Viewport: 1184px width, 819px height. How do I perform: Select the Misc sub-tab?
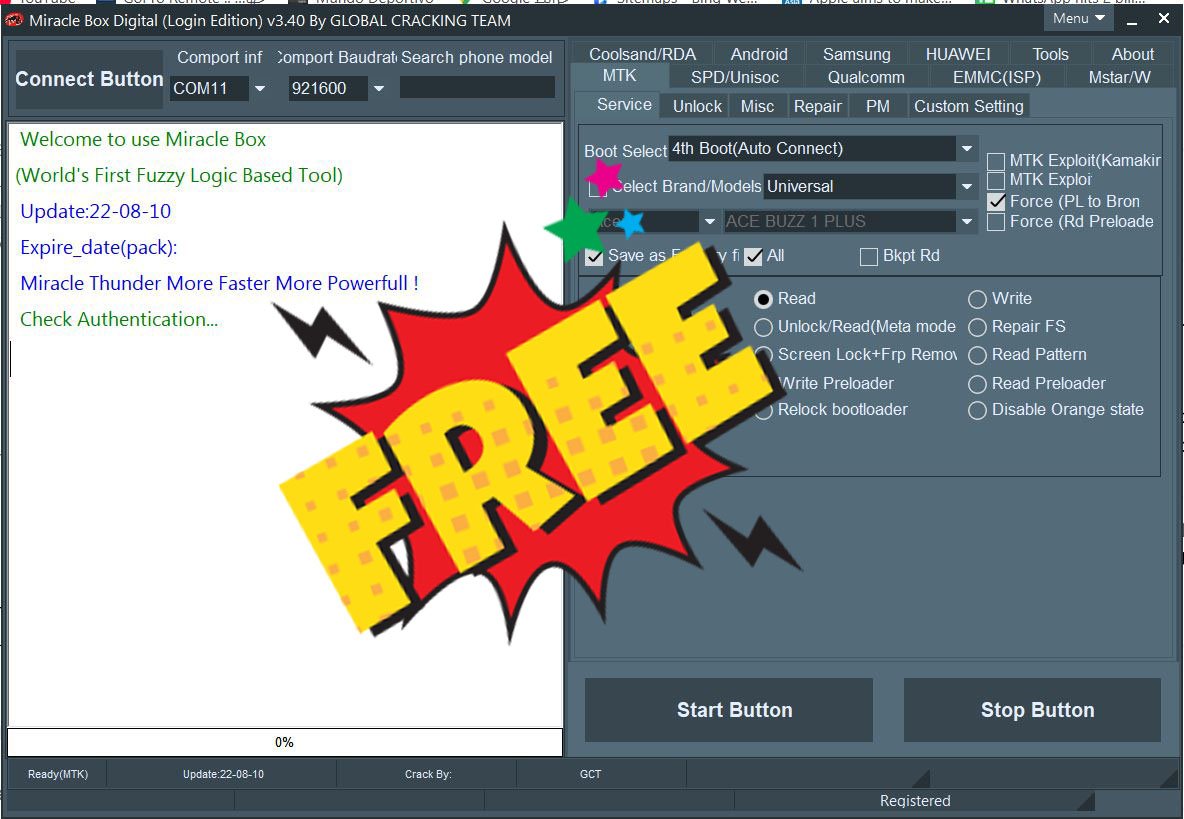[757, 106]
